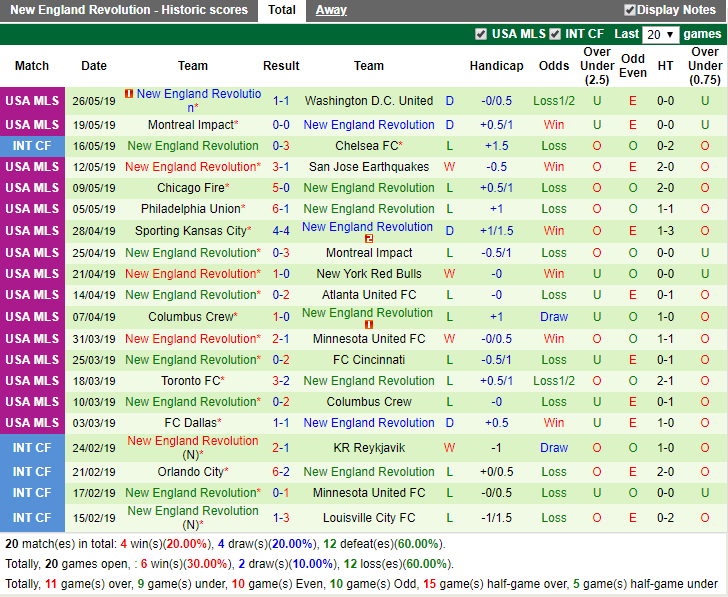
Task: Click the Over Under (0.75) column header
Action: point(705,66)
